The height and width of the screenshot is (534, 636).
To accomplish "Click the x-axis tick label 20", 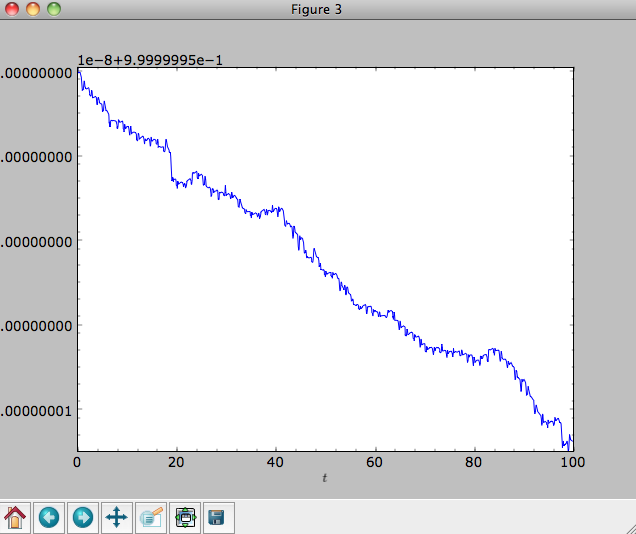I will click(x=176, y=462).
